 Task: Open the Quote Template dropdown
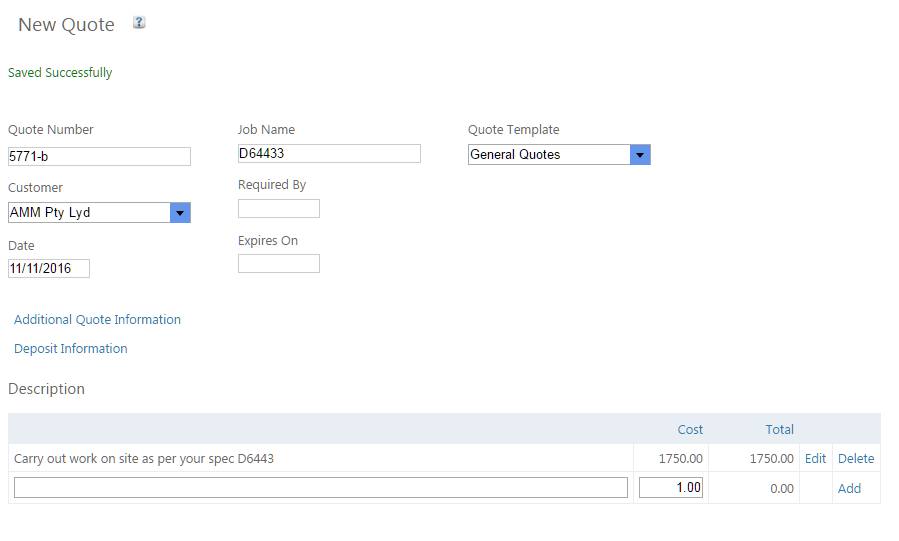[x=640, y=155]
